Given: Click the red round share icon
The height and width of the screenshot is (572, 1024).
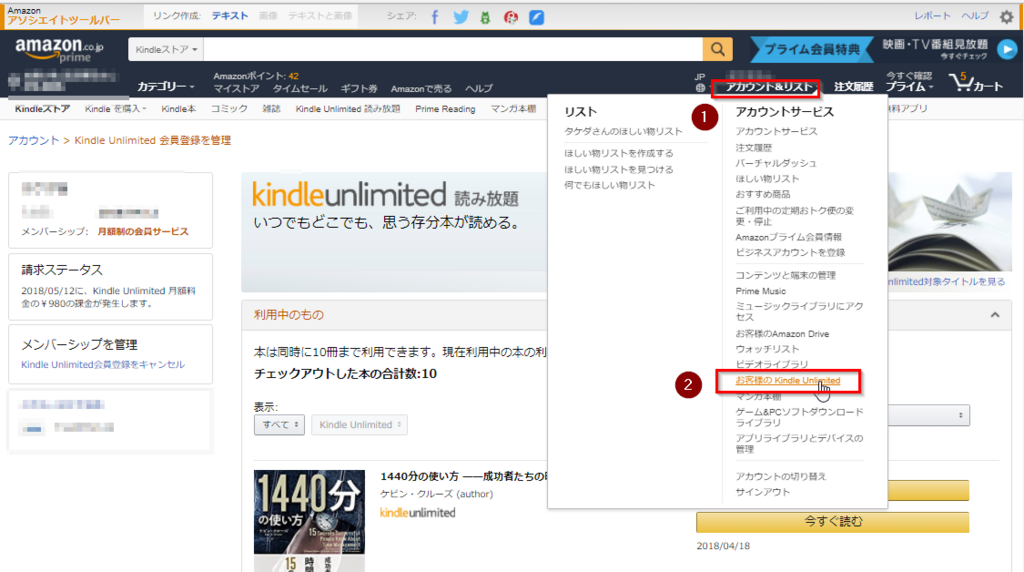Looking at the screenshot, I should tap(511, 18).
